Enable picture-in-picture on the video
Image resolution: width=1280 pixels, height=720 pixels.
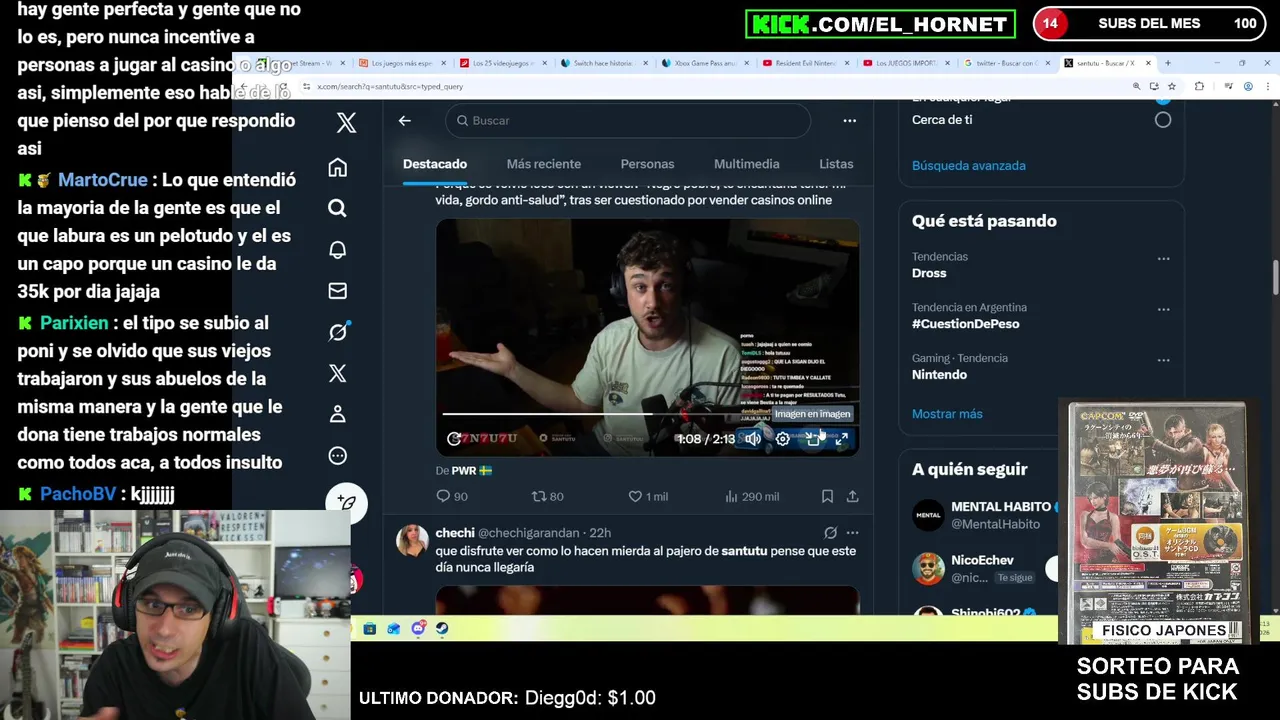(x=813, y=438)
